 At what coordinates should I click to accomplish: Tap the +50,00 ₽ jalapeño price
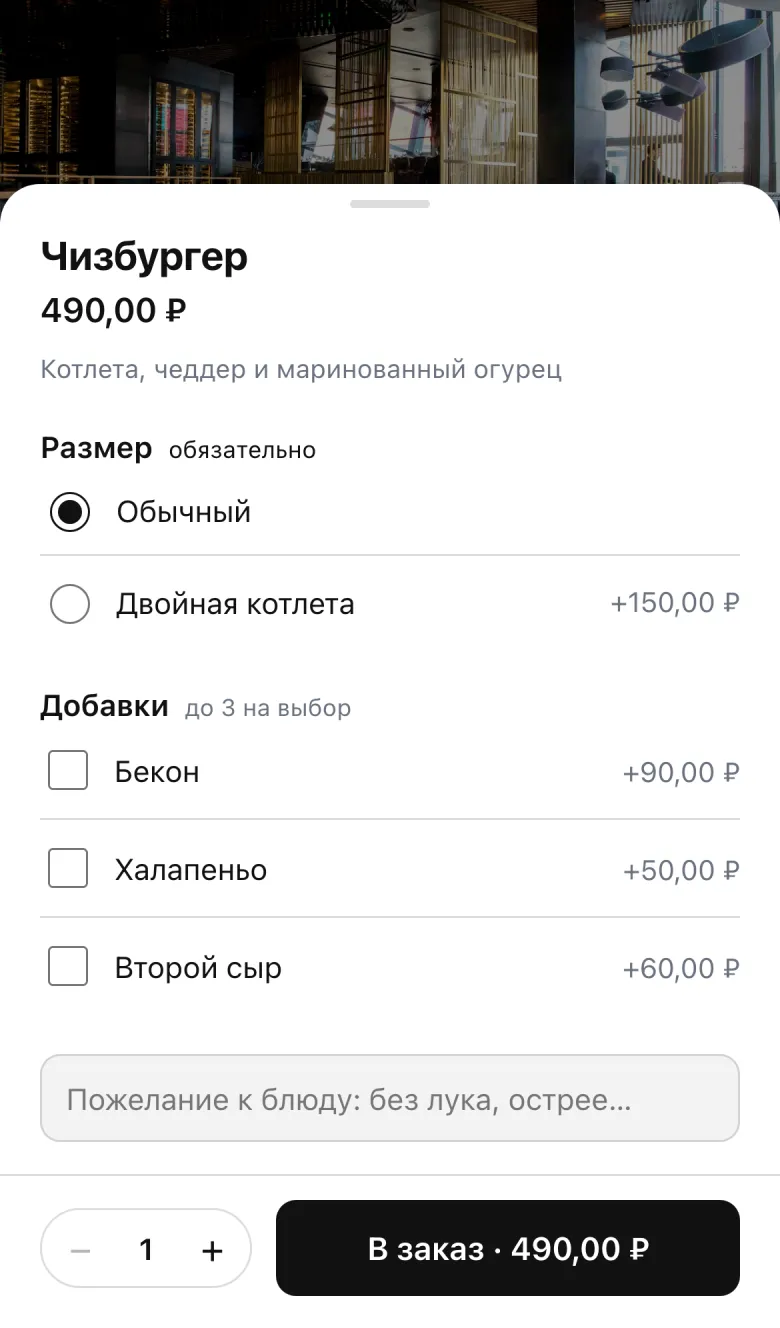coord(681,870)
